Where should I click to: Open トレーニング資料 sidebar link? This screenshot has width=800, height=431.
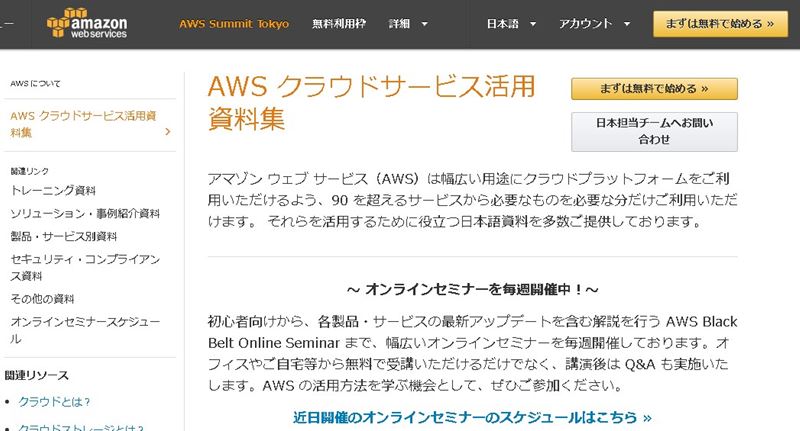[53, 191]
